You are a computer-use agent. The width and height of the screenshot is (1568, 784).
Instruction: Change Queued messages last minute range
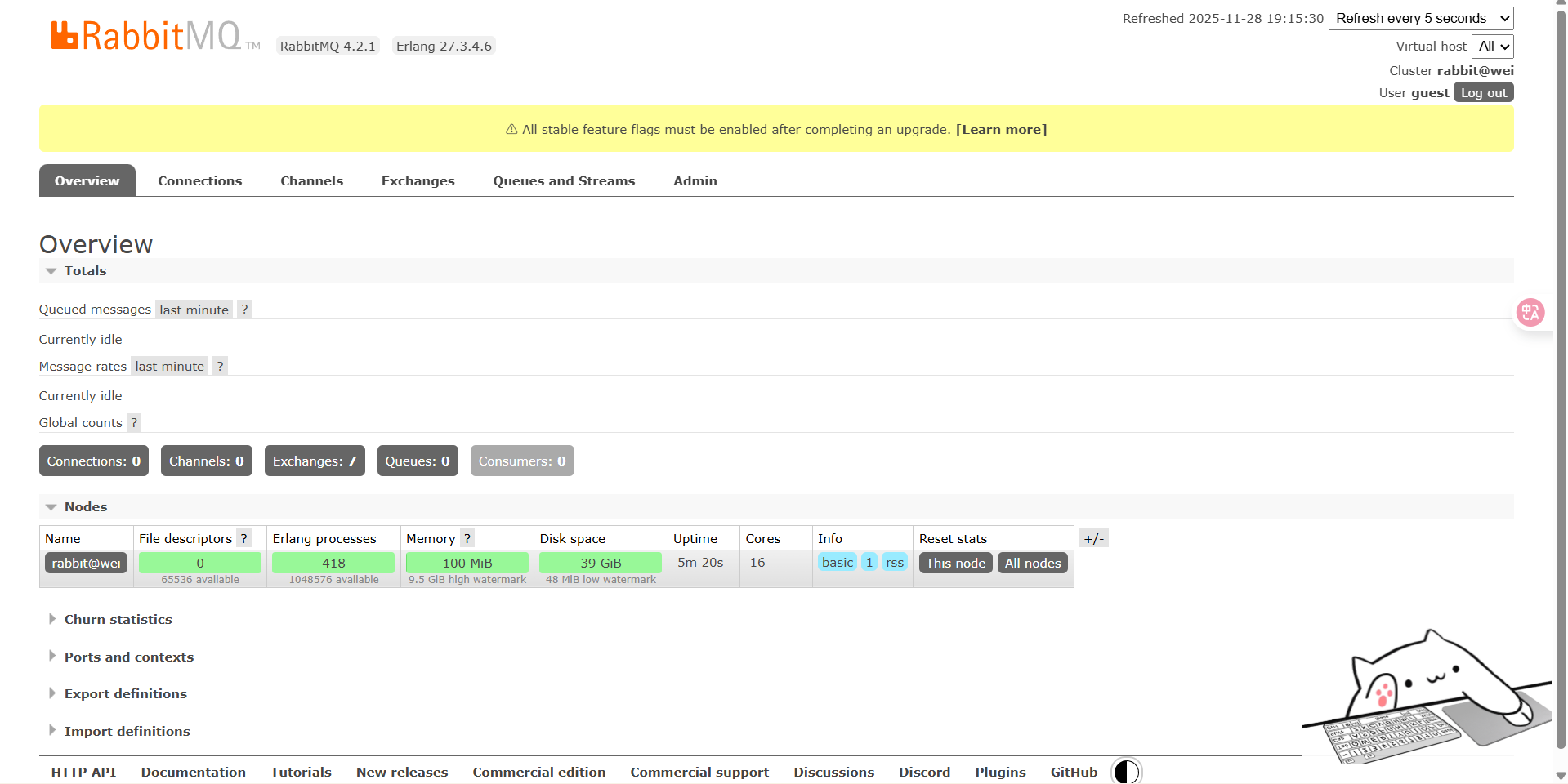(194, 310)
